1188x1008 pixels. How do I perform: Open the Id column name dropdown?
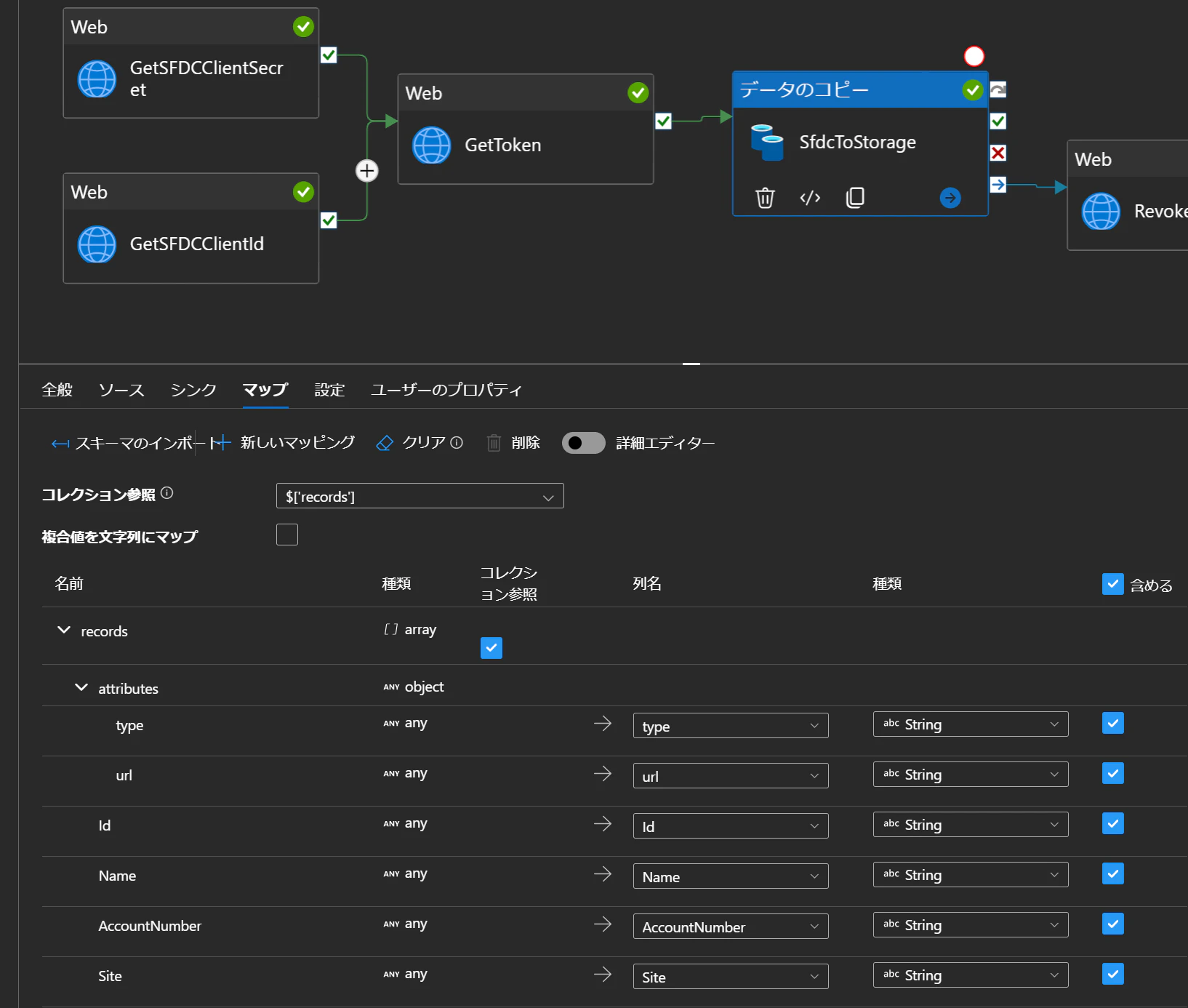730,826
